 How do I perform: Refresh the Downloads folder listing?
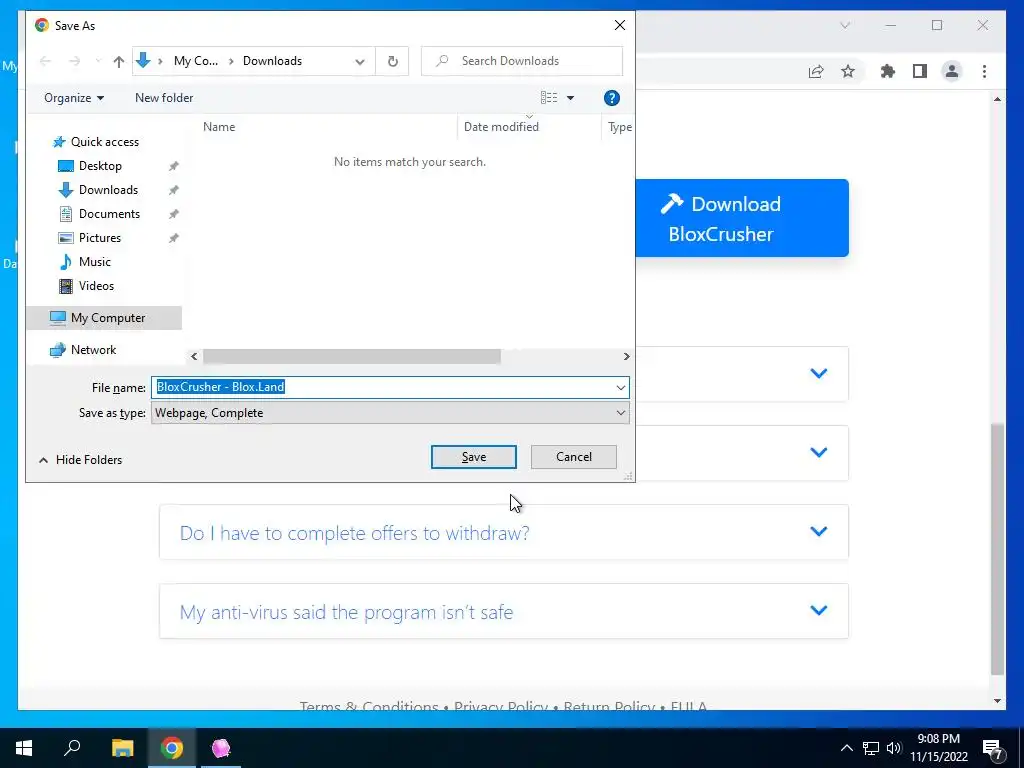392,61
